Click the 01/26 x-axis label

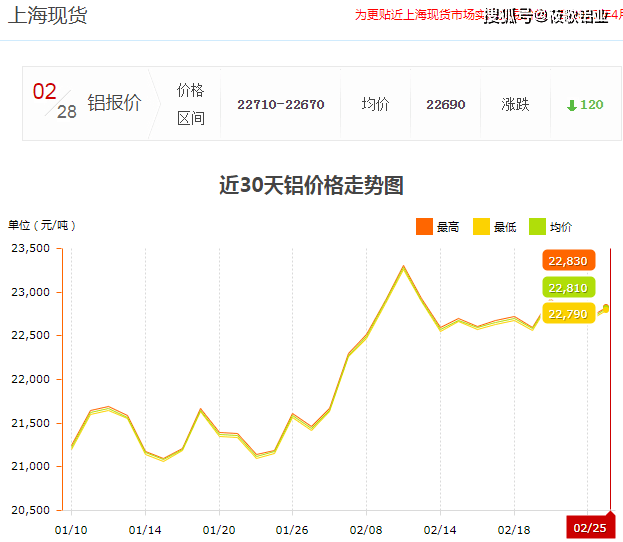point(292,530)
